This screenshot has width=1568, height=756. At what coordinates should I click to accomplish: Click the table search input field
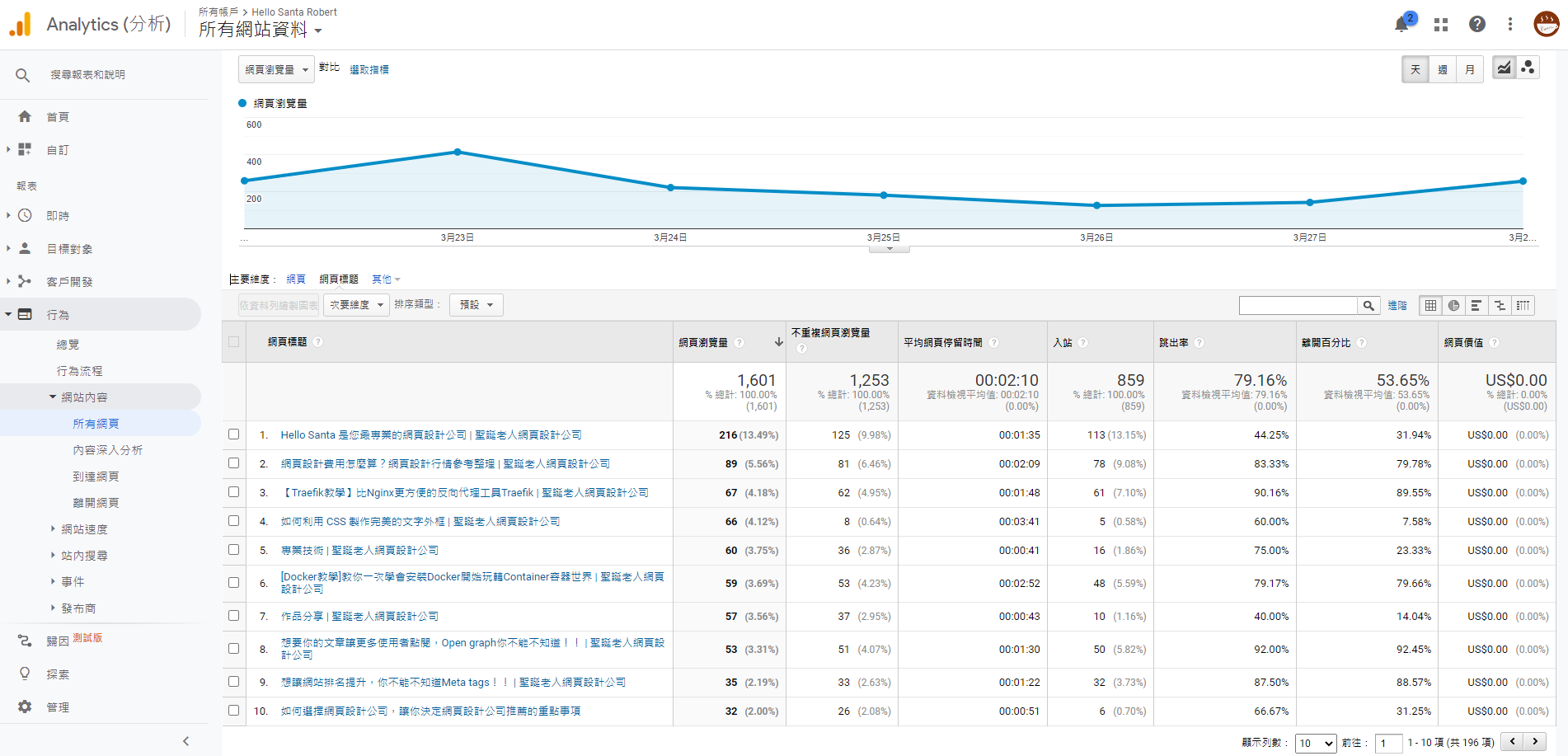tap(1298, 306)
